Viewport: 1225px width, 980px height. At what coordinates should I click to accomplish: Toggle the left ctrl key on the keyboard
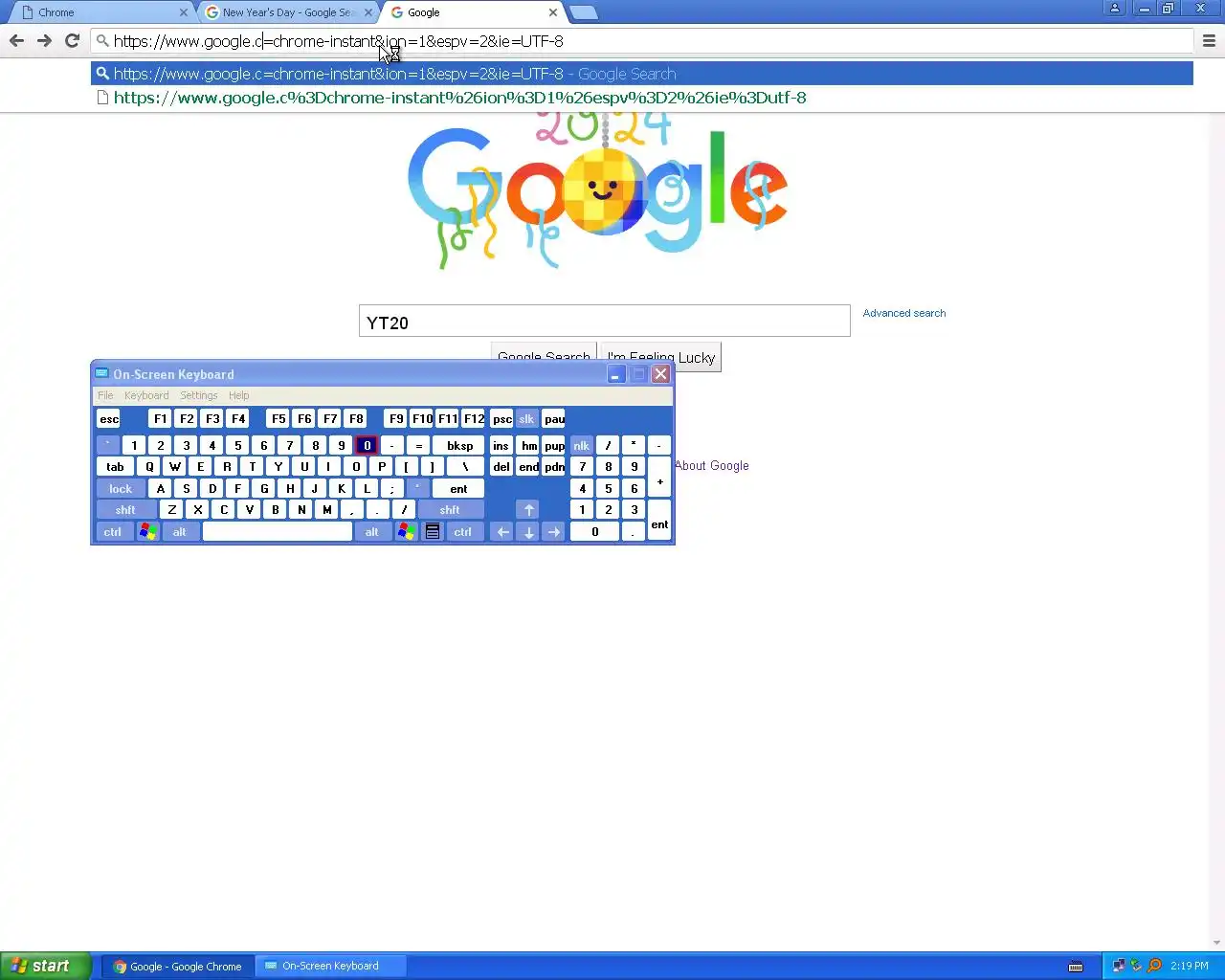coord(113,532)
